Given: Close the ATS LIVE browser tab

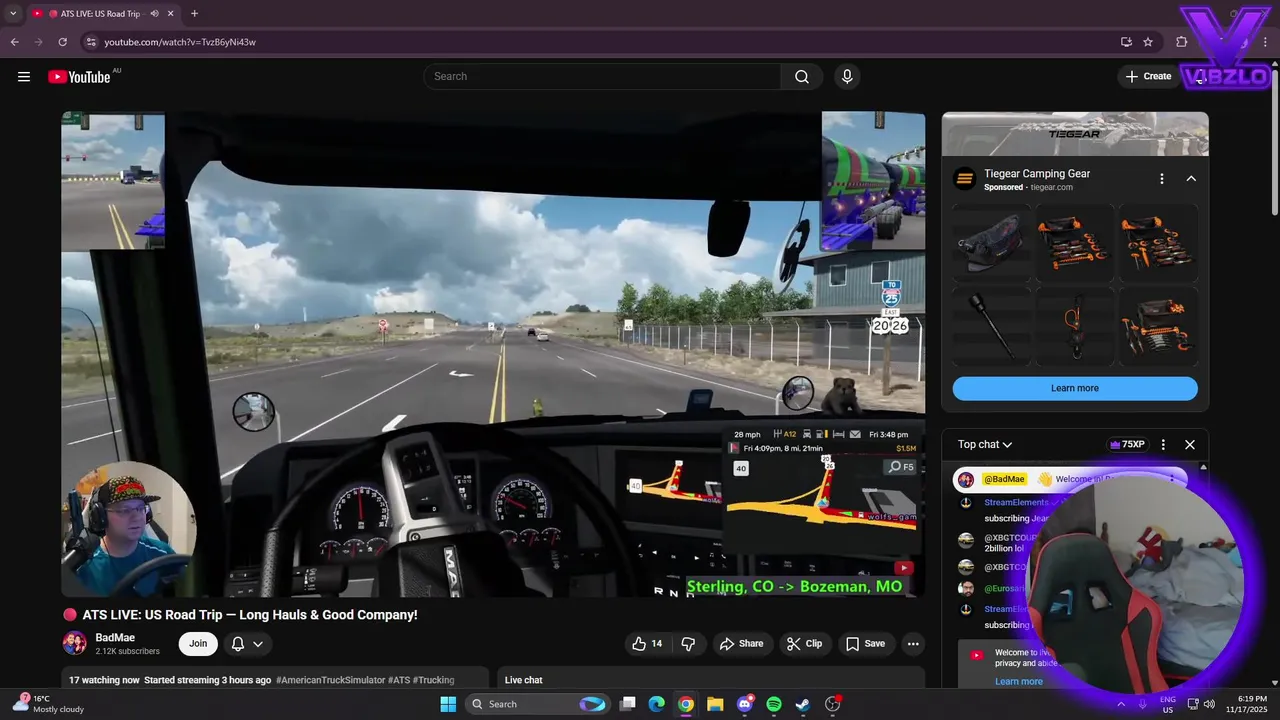Looking at the screenshot, I should pos(171,14).
